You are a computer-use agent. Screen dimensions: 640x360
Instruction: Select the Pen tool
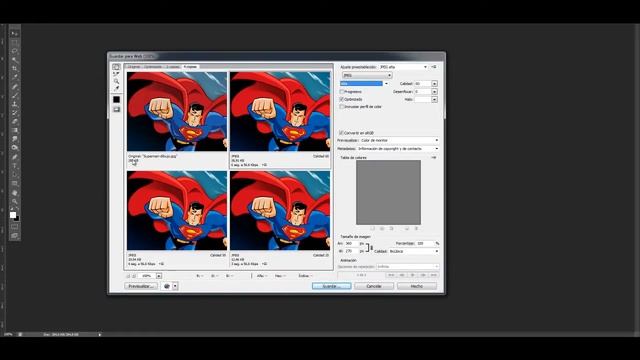(x=14, y=157)
